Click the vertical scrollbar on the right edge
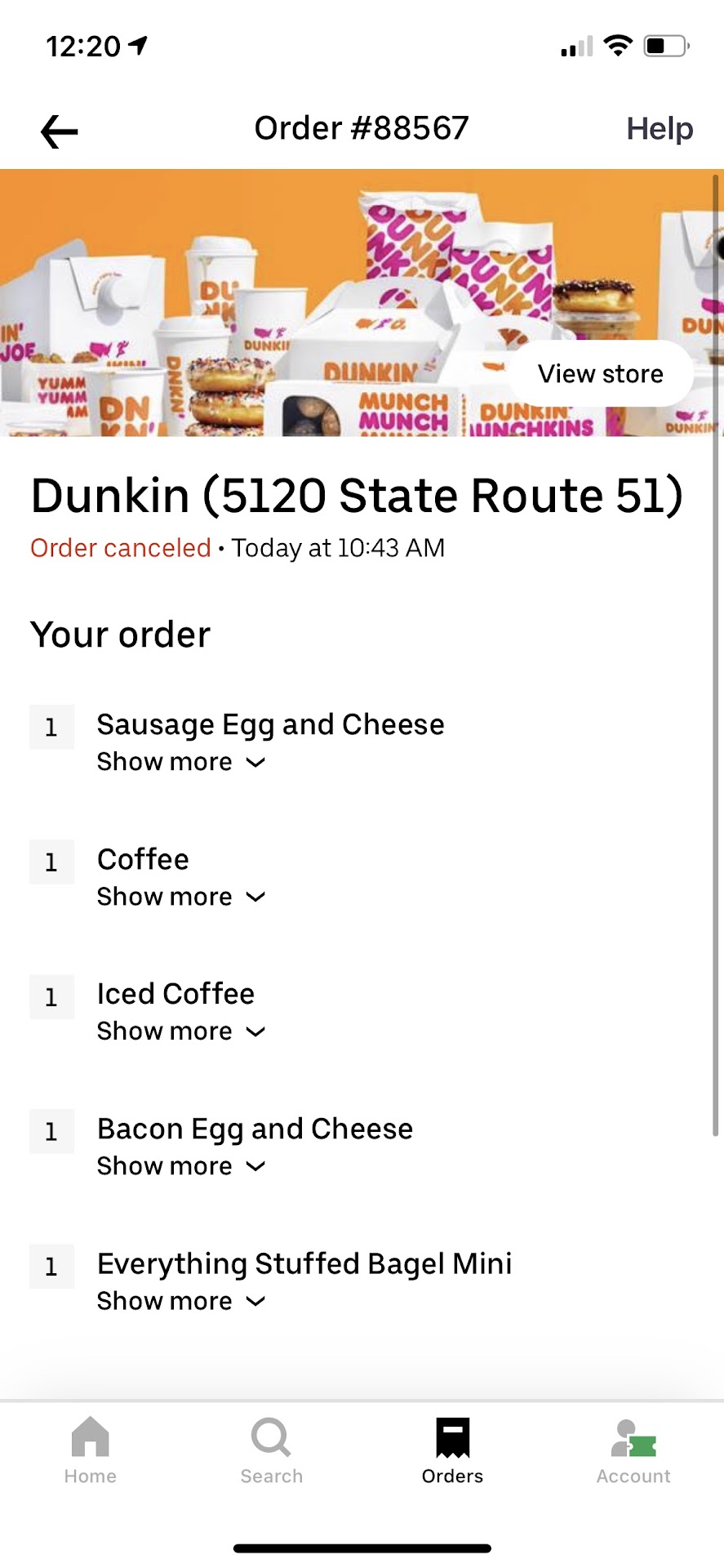Viewport: 724px width, 1568px height. [716, 653]
